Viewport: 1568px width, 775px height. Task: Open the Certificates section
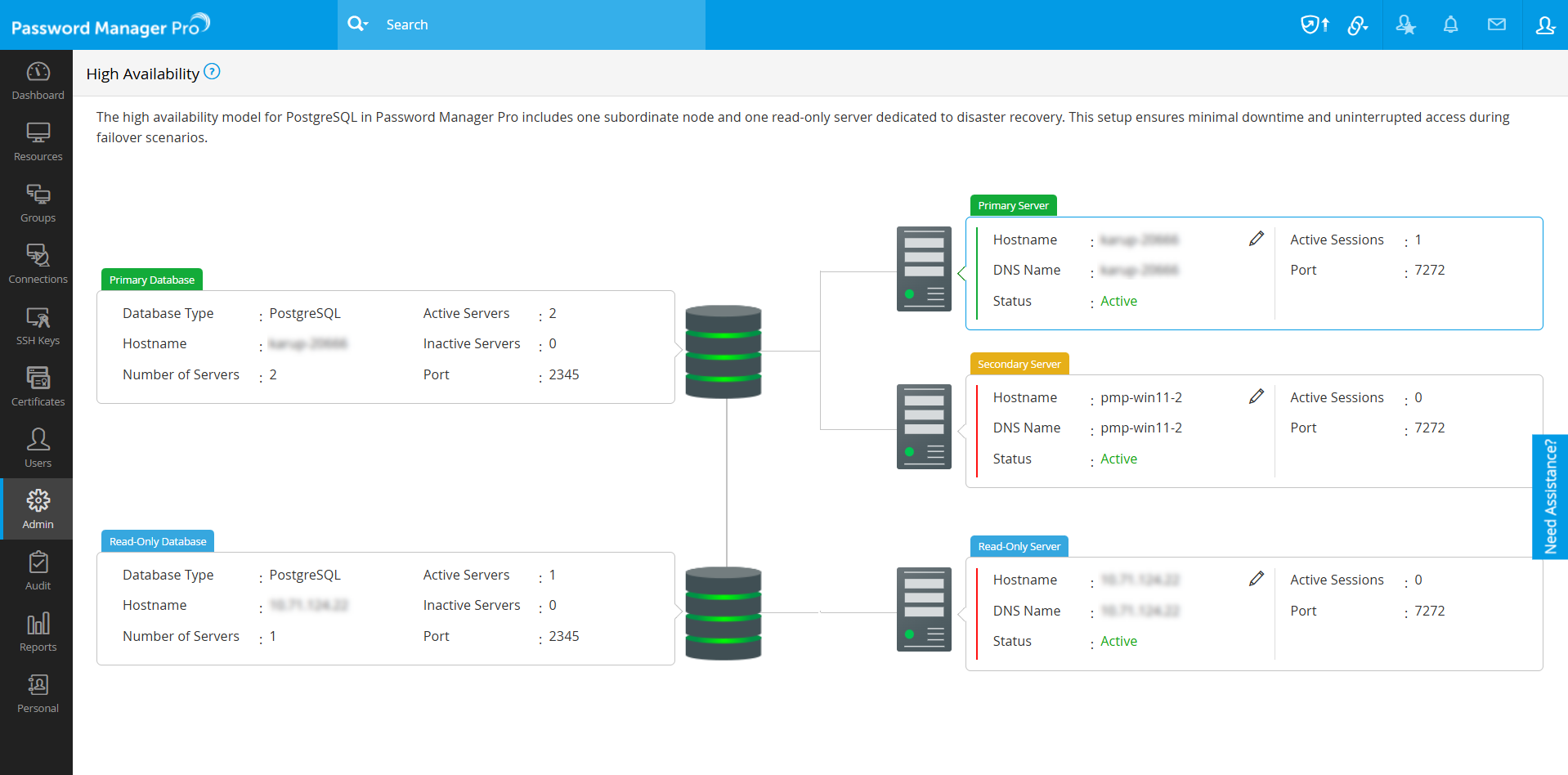38,387
